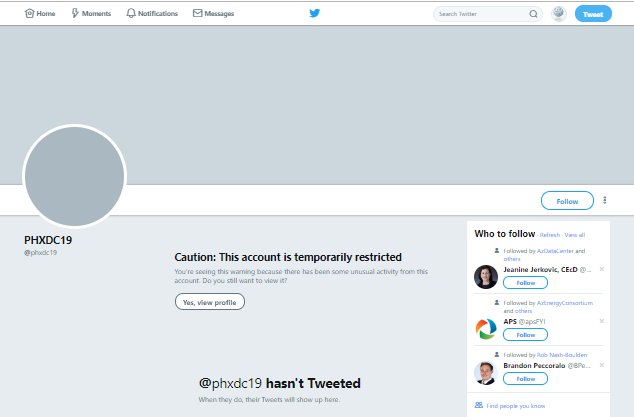Click Yes, view profile
Screen dimensions: 634x417
click(x=209, y=302)
